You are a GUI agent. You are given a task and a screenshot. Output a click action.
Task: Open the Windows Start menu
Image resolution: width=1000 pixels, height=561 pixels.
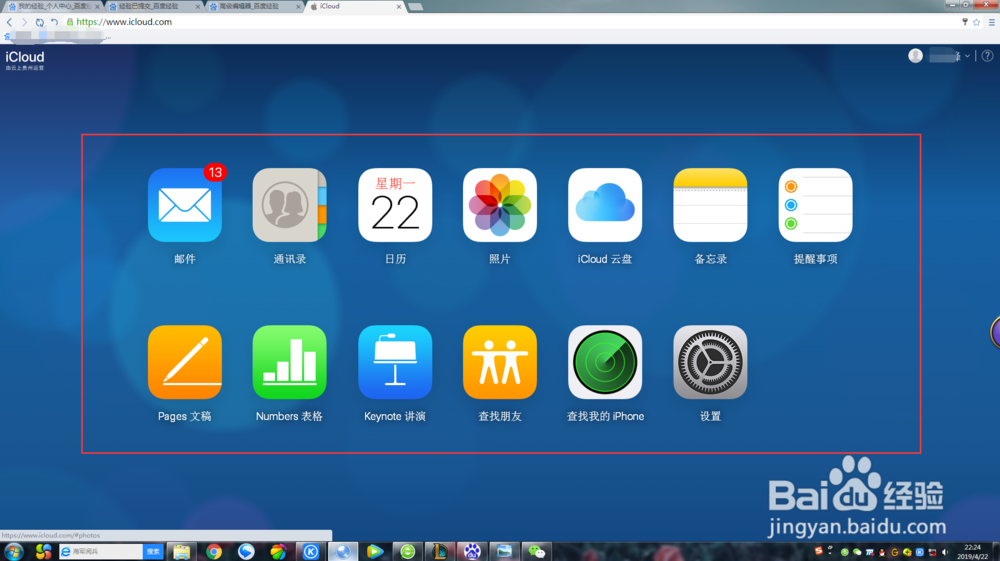pos(13,551)
